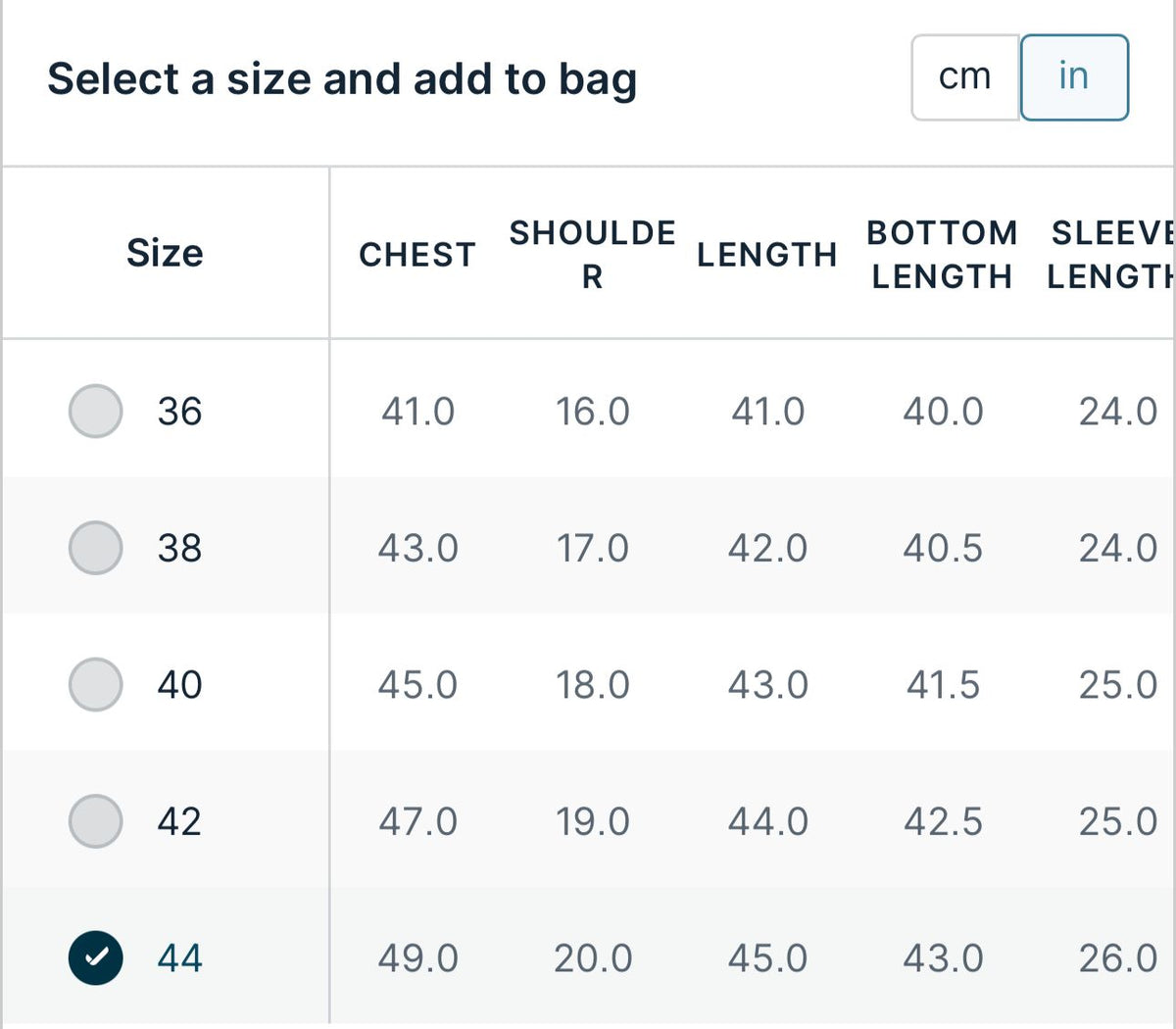Click bottom length value 40.5
The height and width of the screenshot is (1029, 1176).
[943, 548]
